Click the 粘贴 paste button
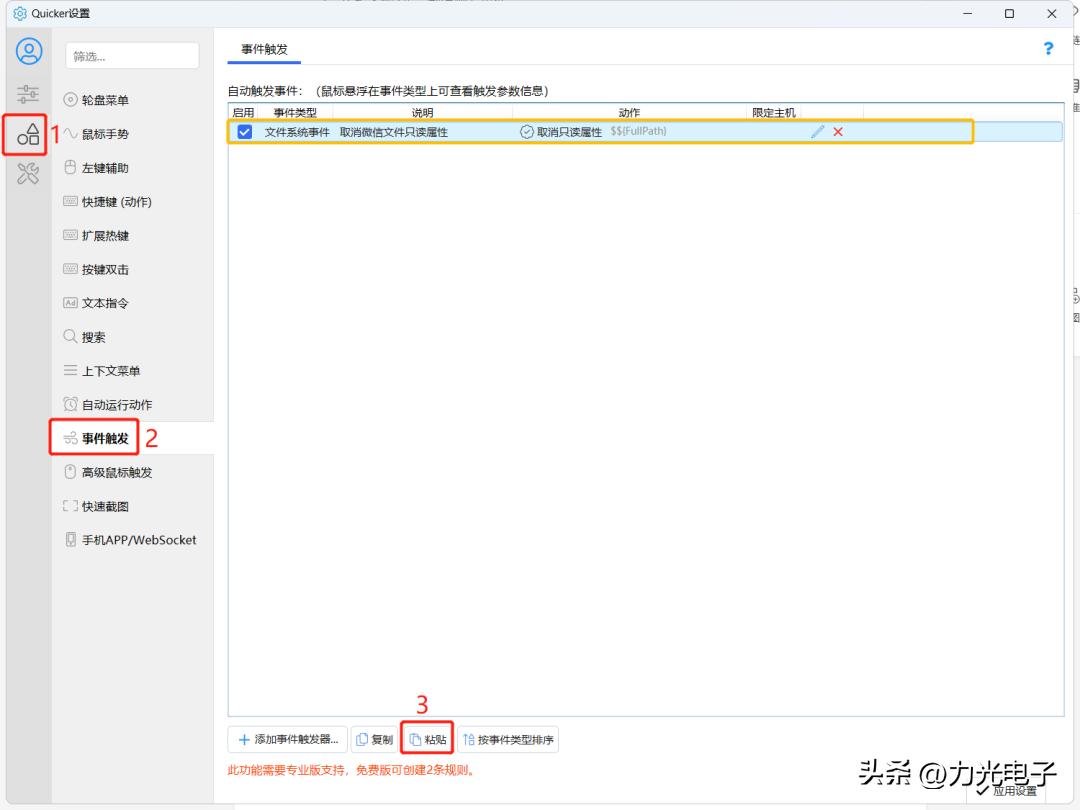 428,739
